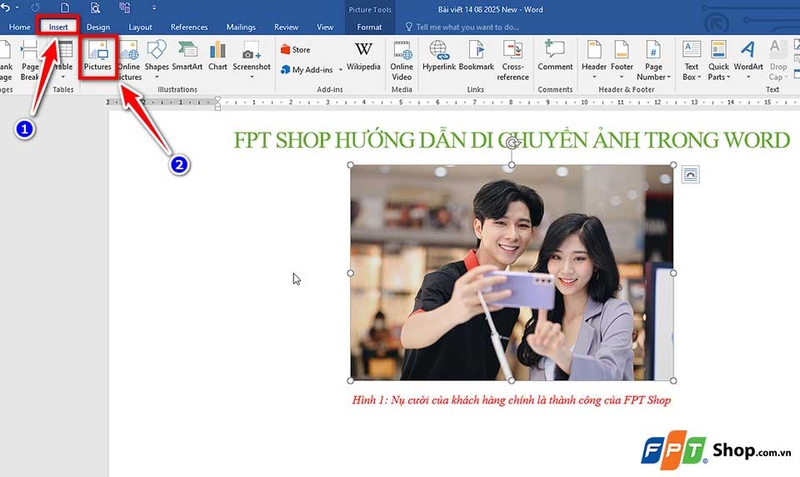Insert a Chart
The width and height of the screenshot is (800, 477).
(218, 56)
